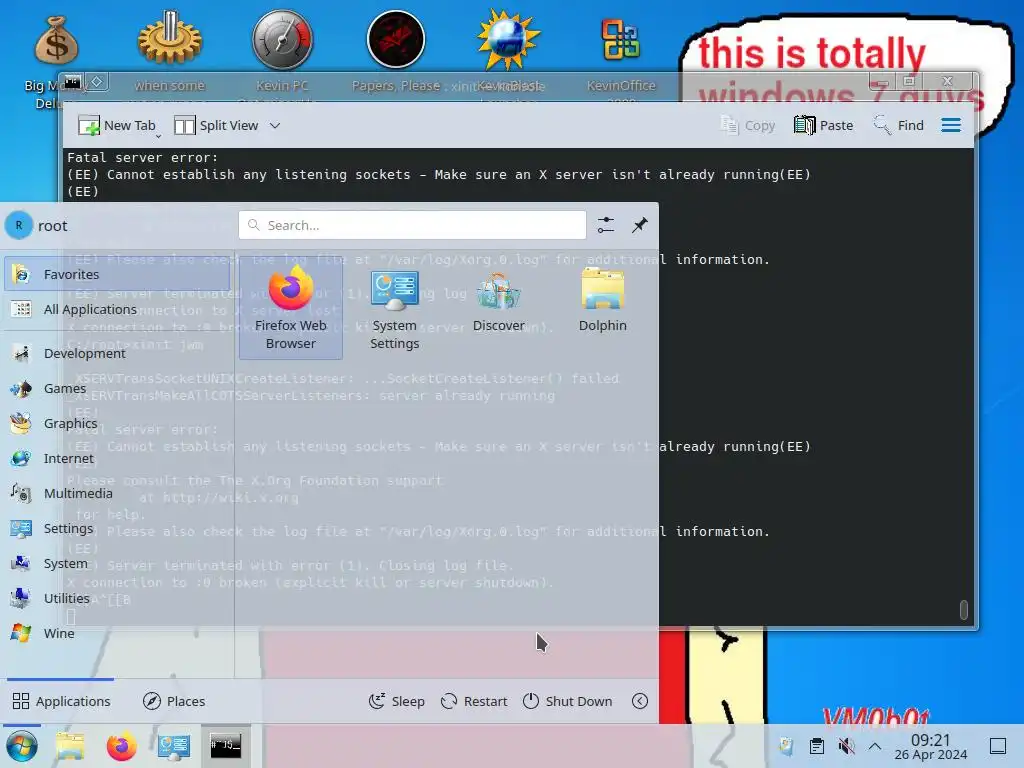The image size is (1024, 768).
Task: Click the Show Desktop tray button
Action: pos(998,746)
